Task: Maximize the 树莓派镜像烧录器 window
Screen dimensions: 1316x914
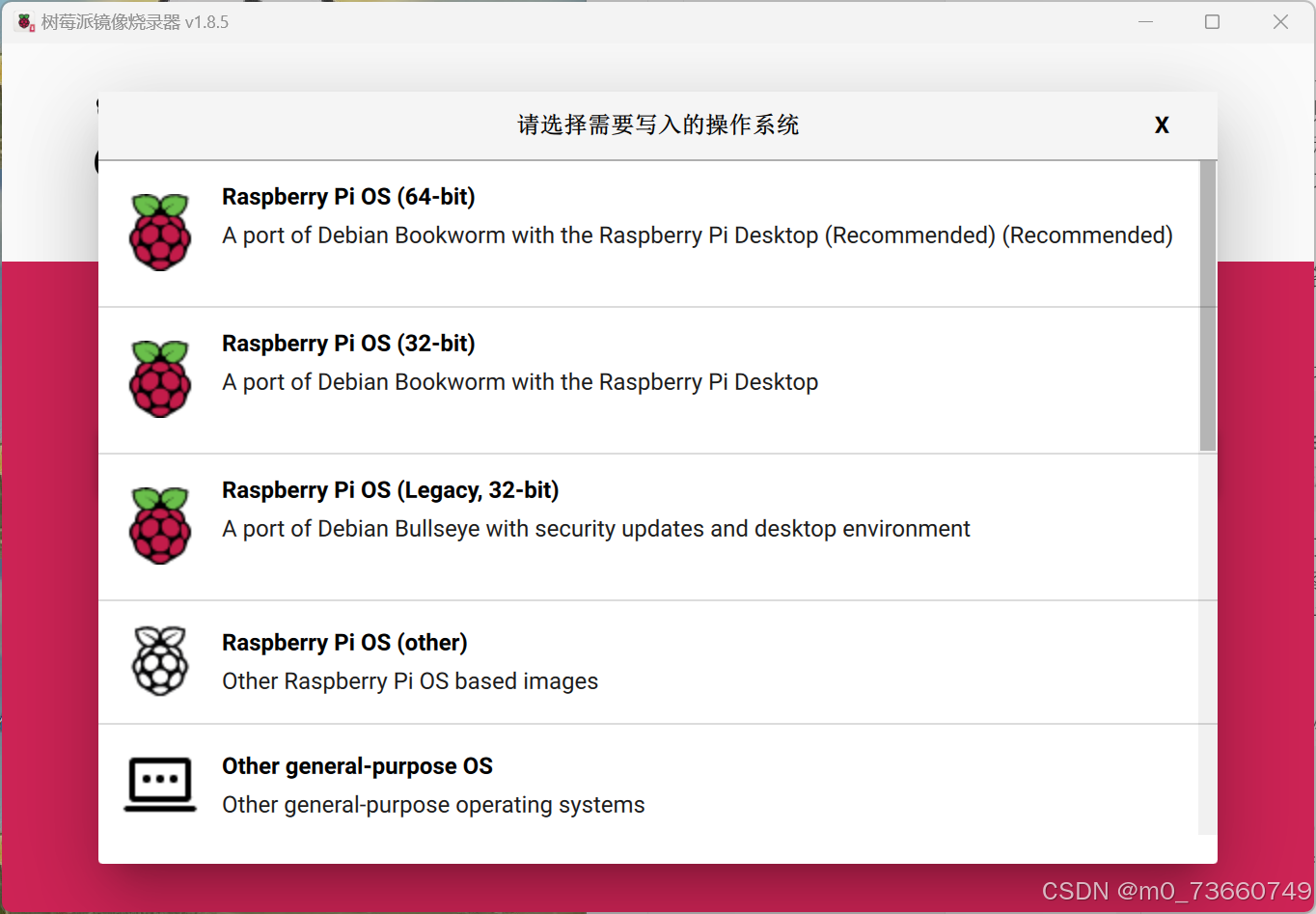Action: tap(1213, 21)
